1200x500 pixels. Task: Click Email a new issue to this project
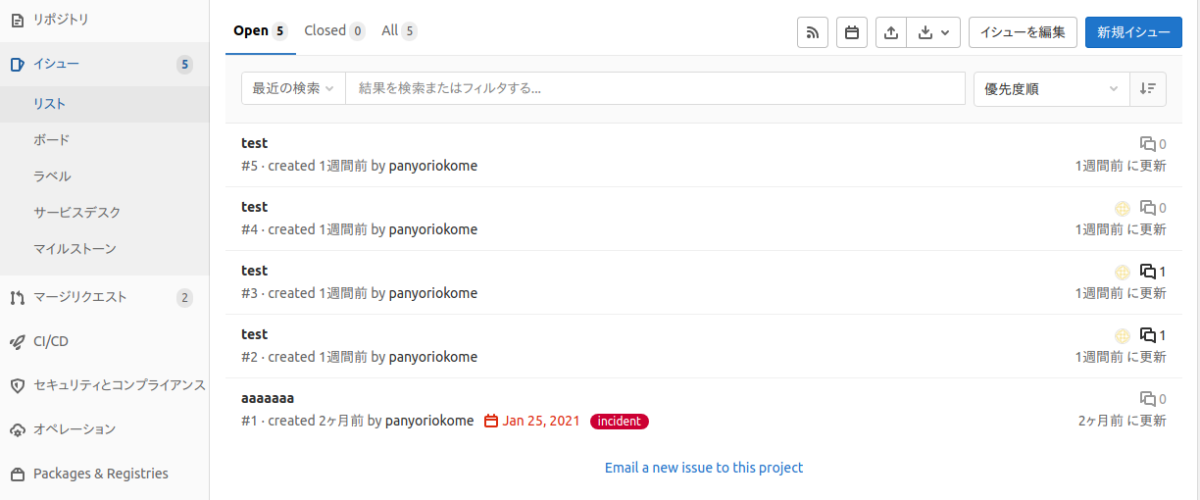coord(704,467)
